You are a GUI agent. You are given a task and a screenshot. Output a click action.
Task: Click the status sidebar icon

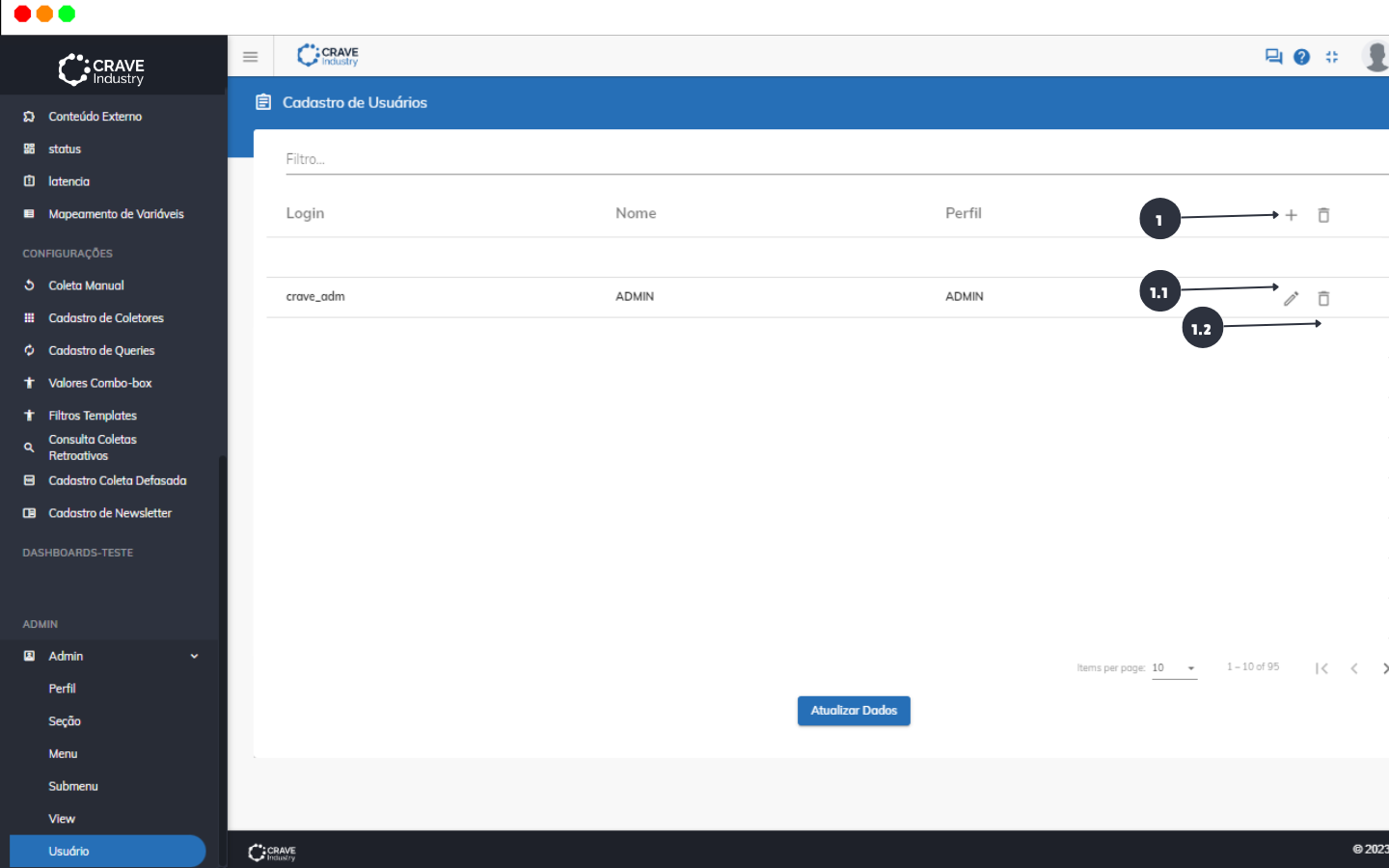coord(29,149)
